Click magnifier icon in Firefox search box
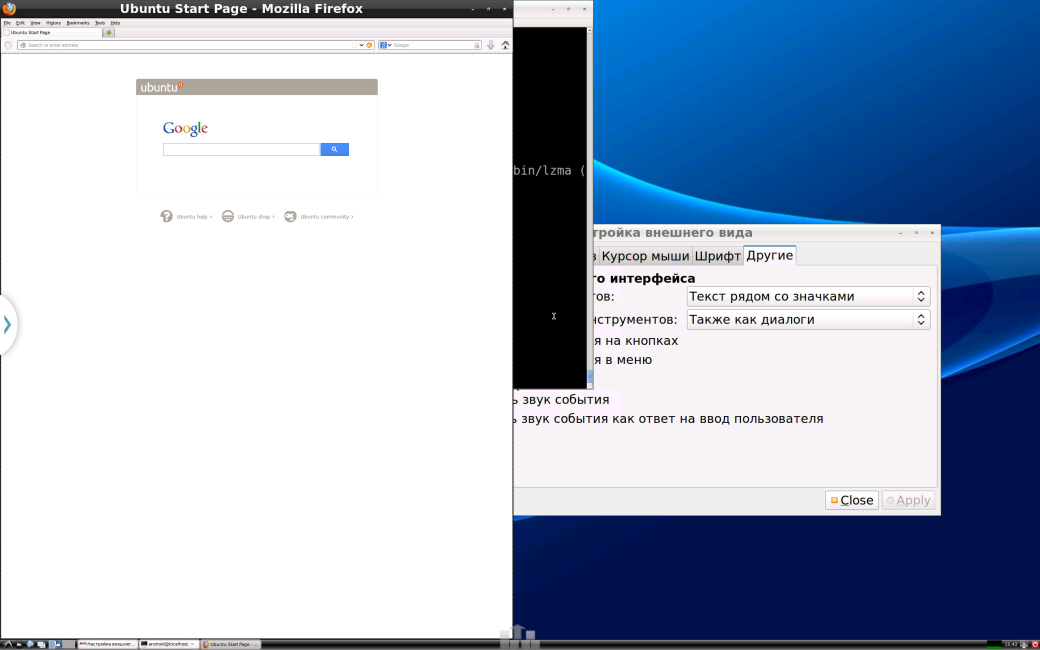The image size is (1040, 650). [x=476, y=45]
